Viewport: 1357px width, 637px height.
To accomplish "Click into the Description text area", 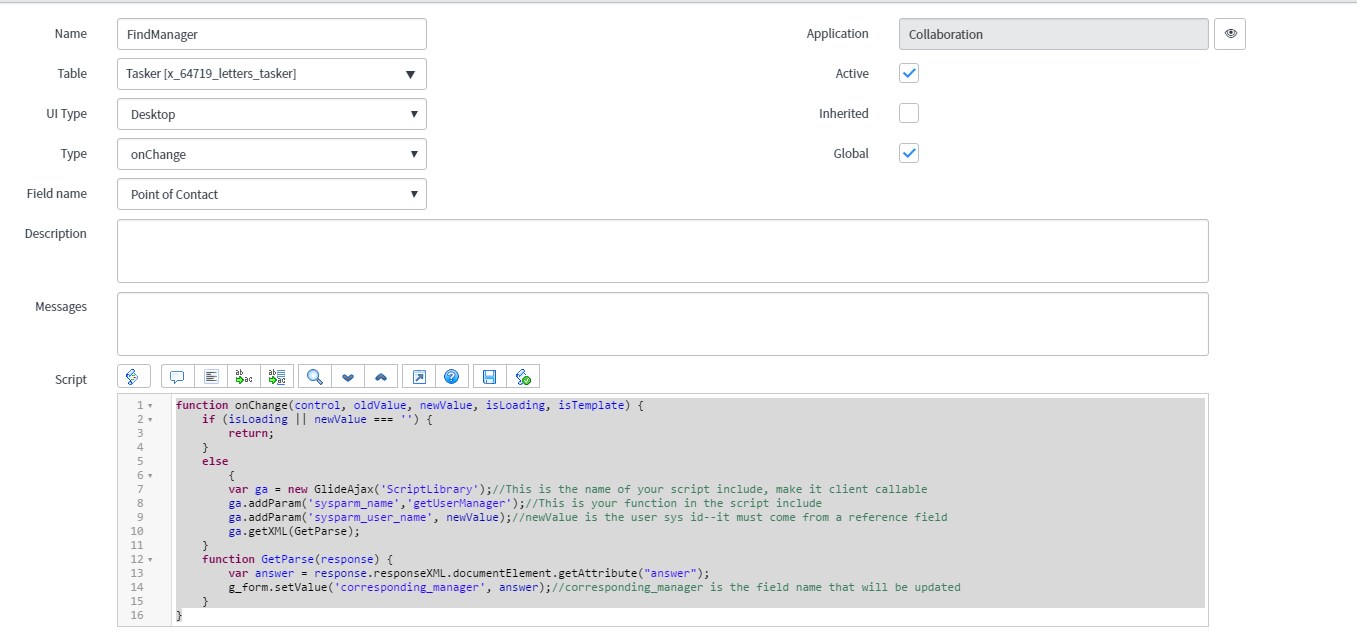I will [663, 251].
